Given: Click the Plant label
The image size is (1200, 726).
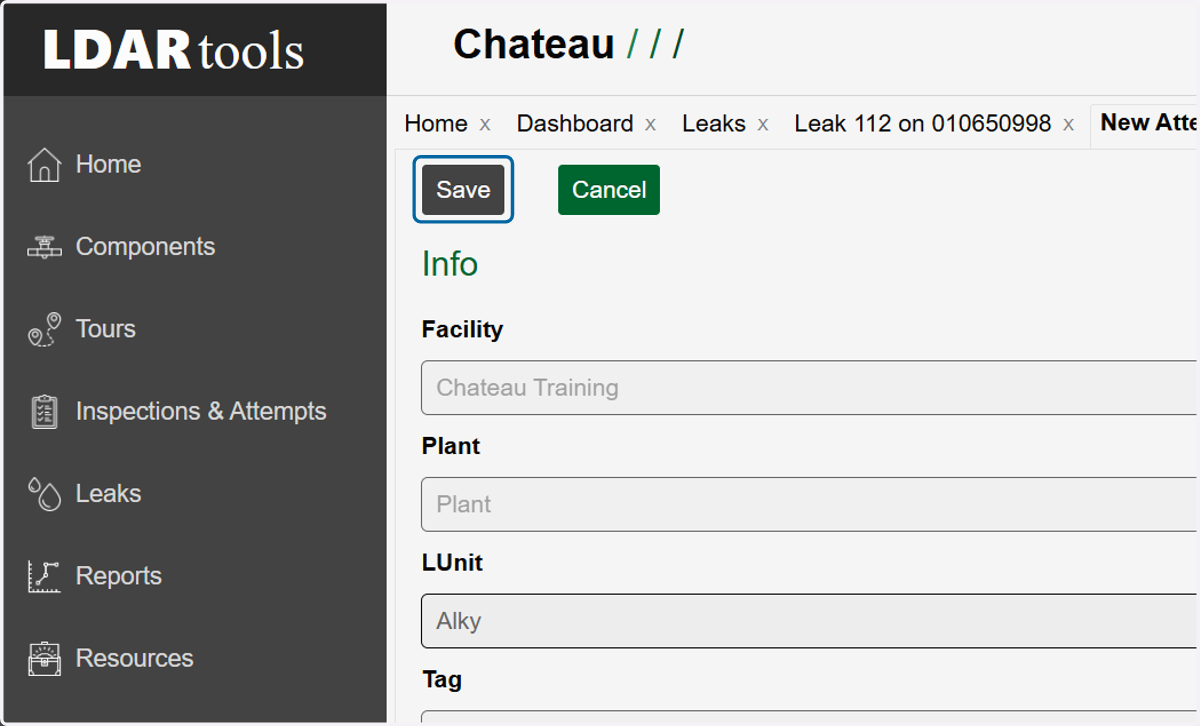Looking at the screenshot, I should coord(451,446).
